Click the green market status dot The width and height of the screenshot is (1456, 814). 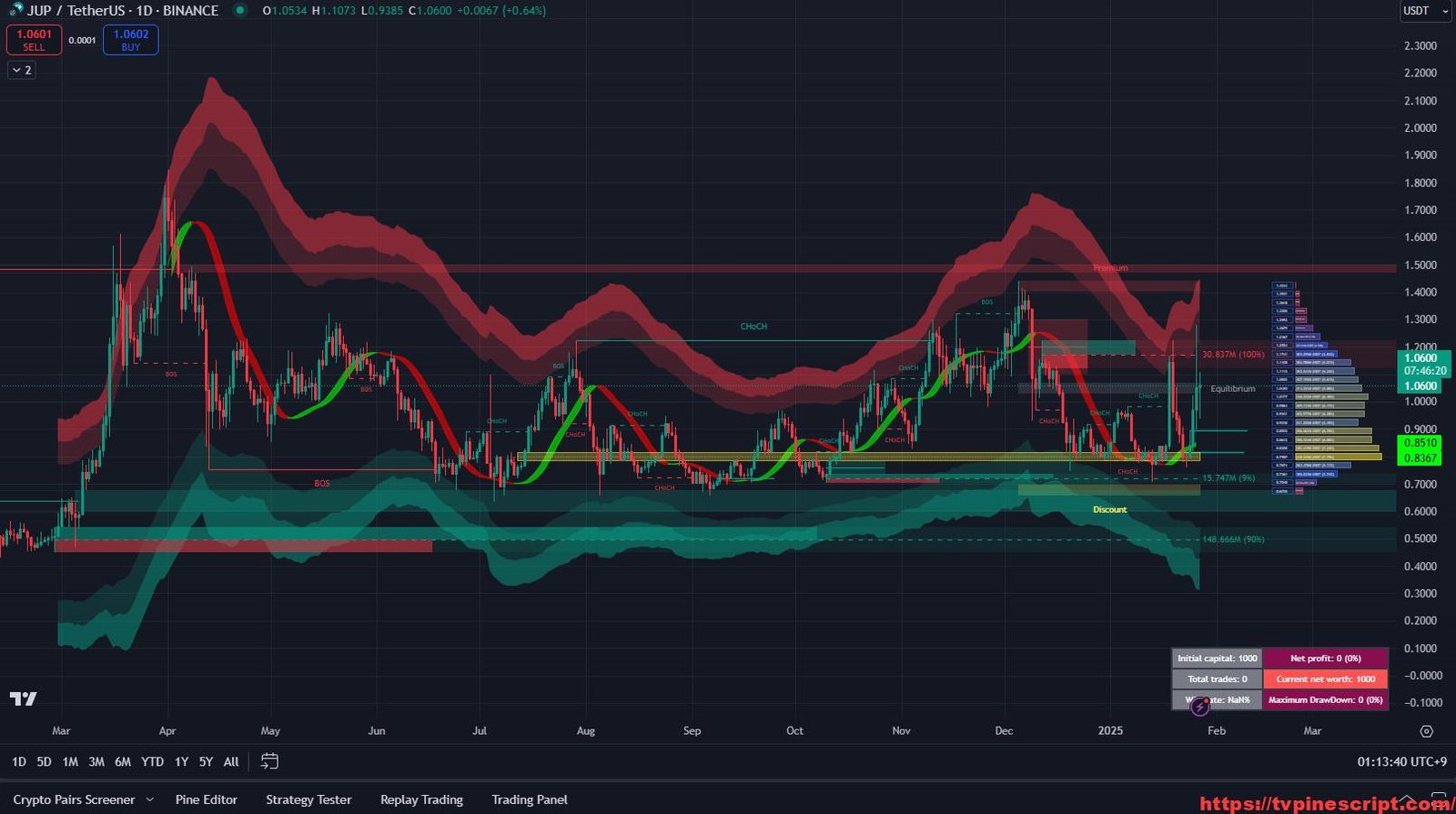coord(239,11)
